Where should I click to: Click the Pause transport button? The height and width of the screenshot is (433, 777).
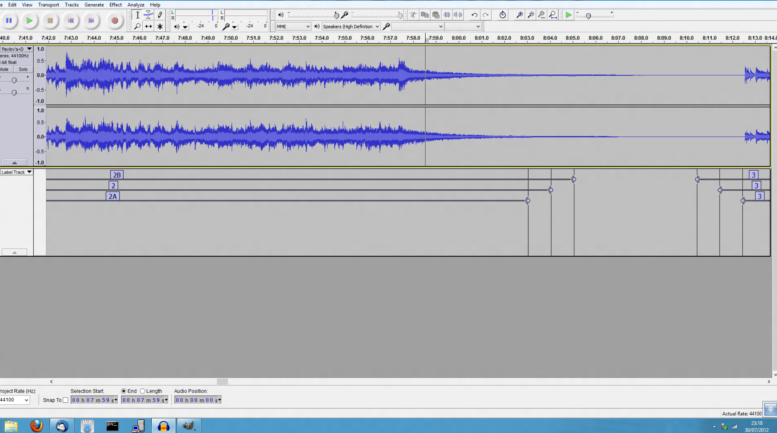coord(9,21)
